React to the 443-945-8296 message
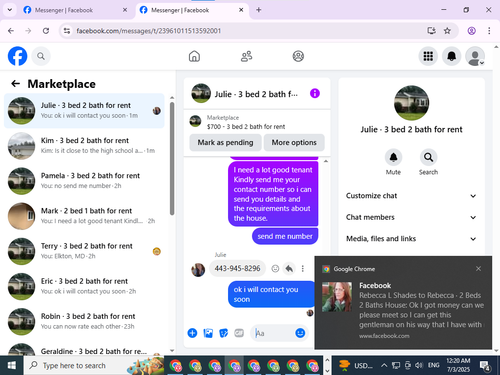This screenshot has width=500, height=375. (275, 268)
